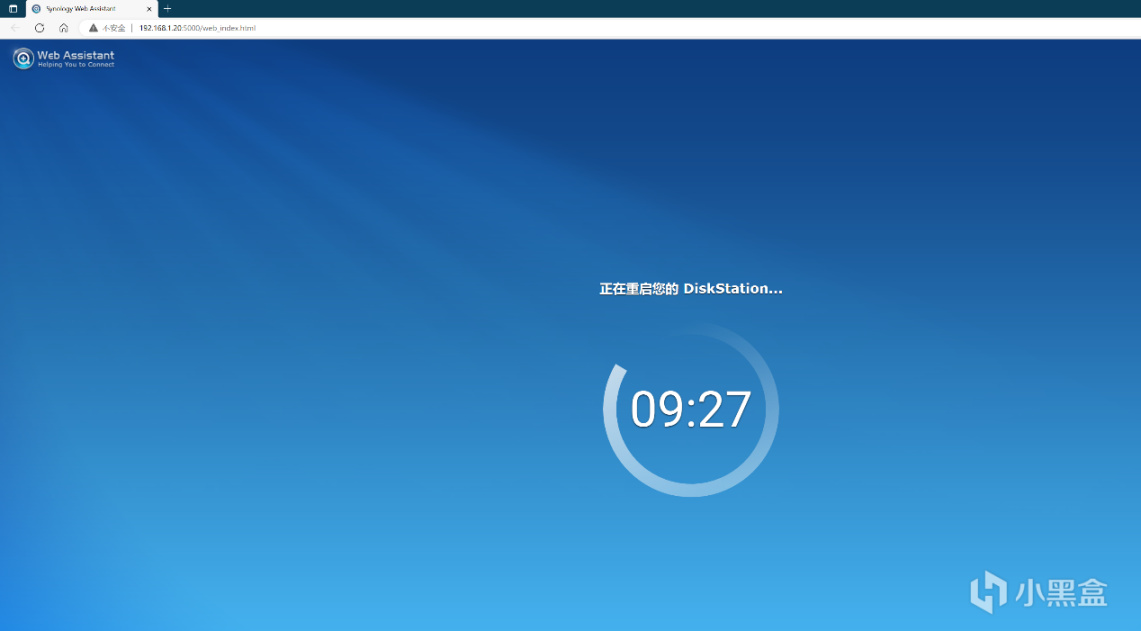Click the browser Back arrow
Viewport: 1141px width, 631px height.
pos(15,28)
